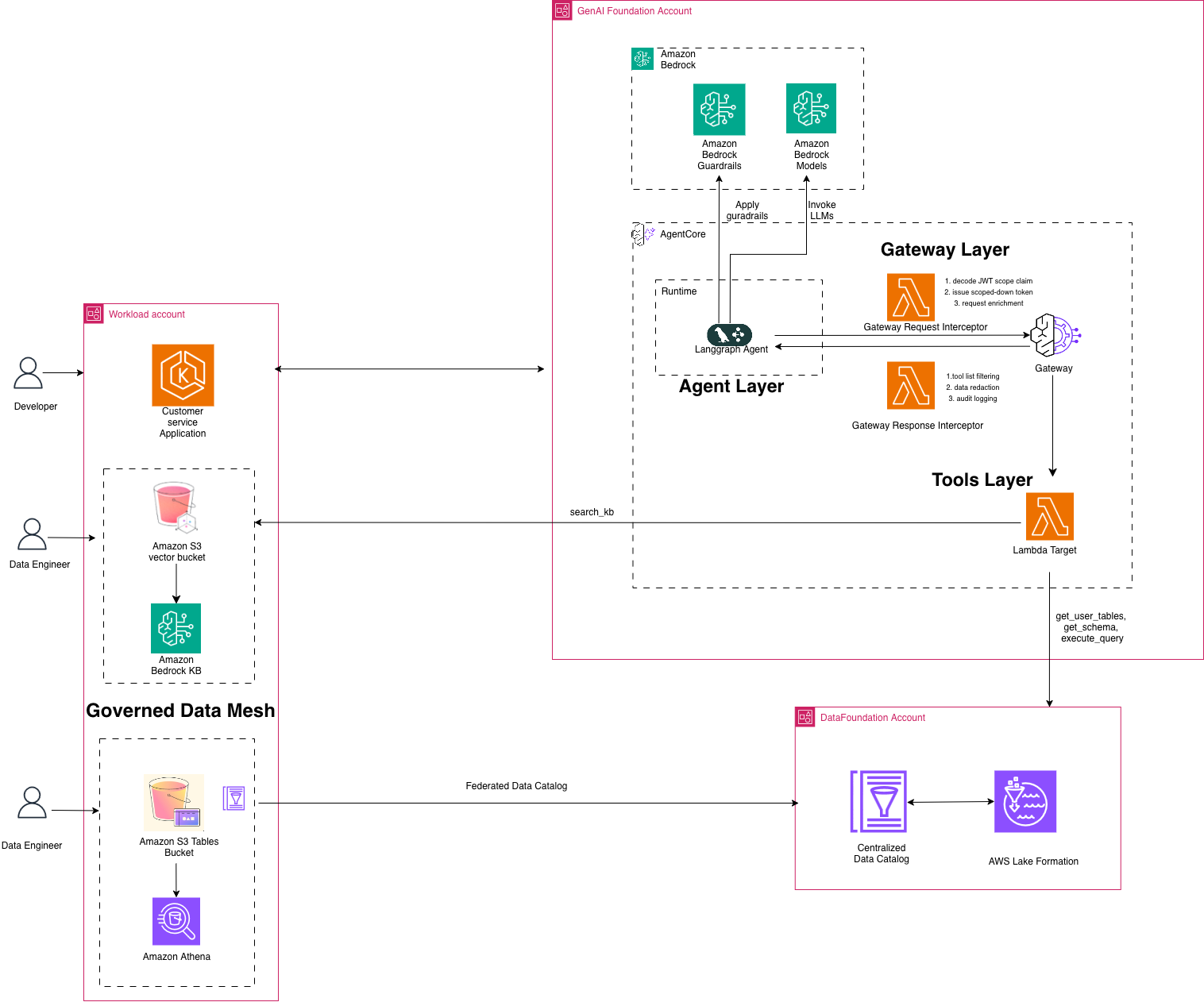The height and width of the screenshot is (1002, 1204).
Task: Select the Gateway Response Interceptor label
Action: [917, 426]
